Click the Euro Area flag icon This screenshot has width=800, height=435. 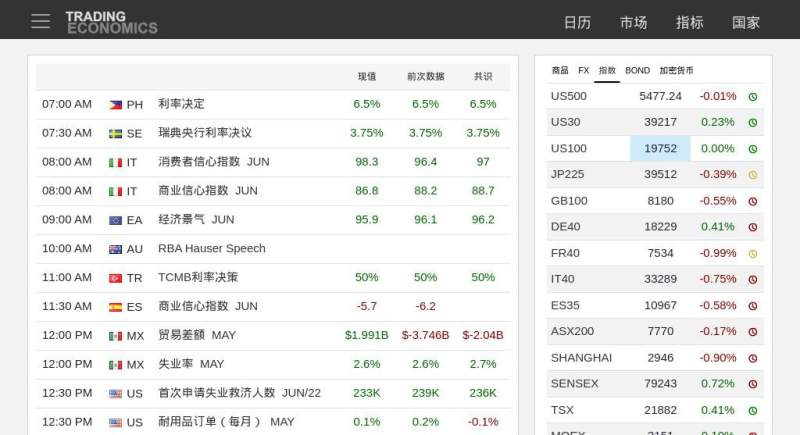[x=115, y=220]
